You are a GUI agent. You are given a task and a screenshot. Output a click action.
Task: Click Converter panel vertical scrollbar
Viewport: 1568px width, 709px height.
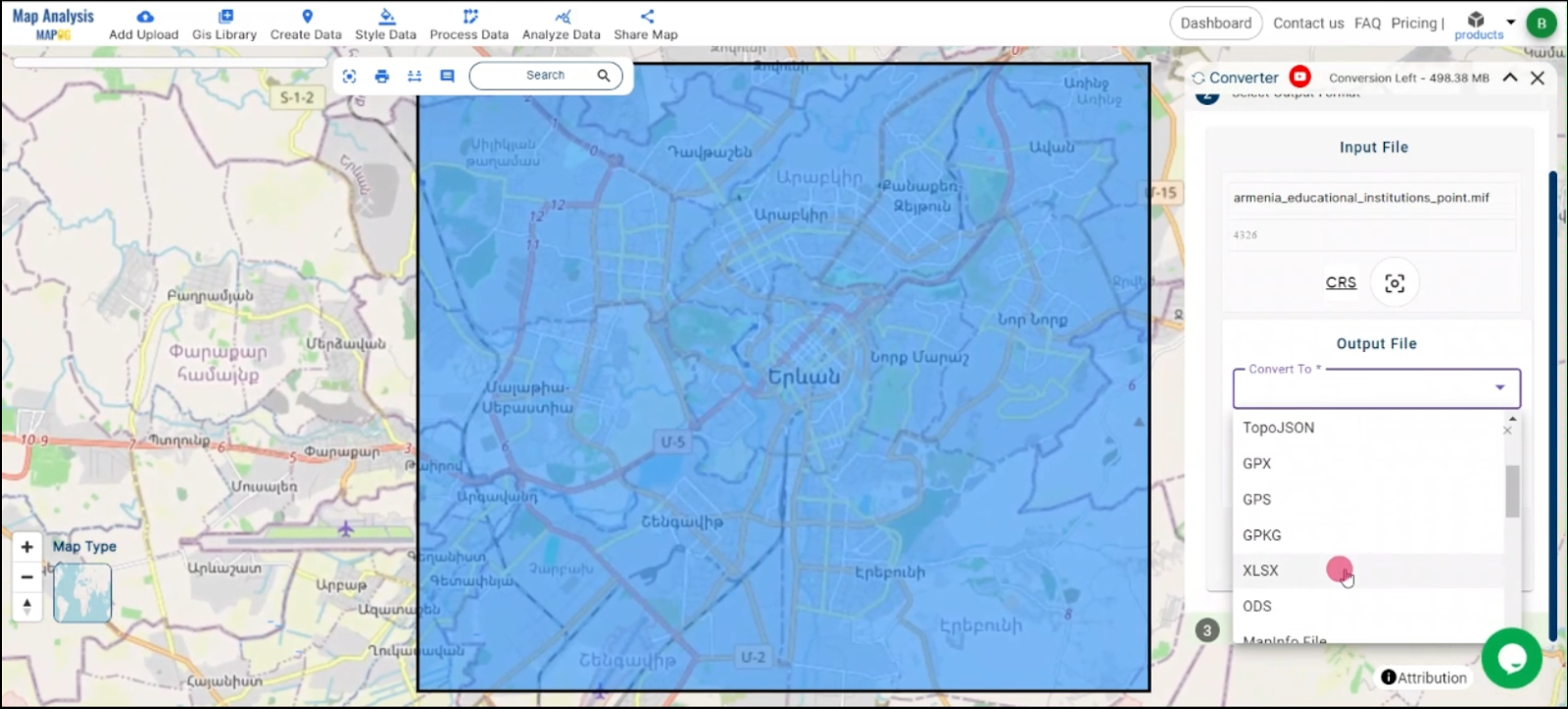1552,404
